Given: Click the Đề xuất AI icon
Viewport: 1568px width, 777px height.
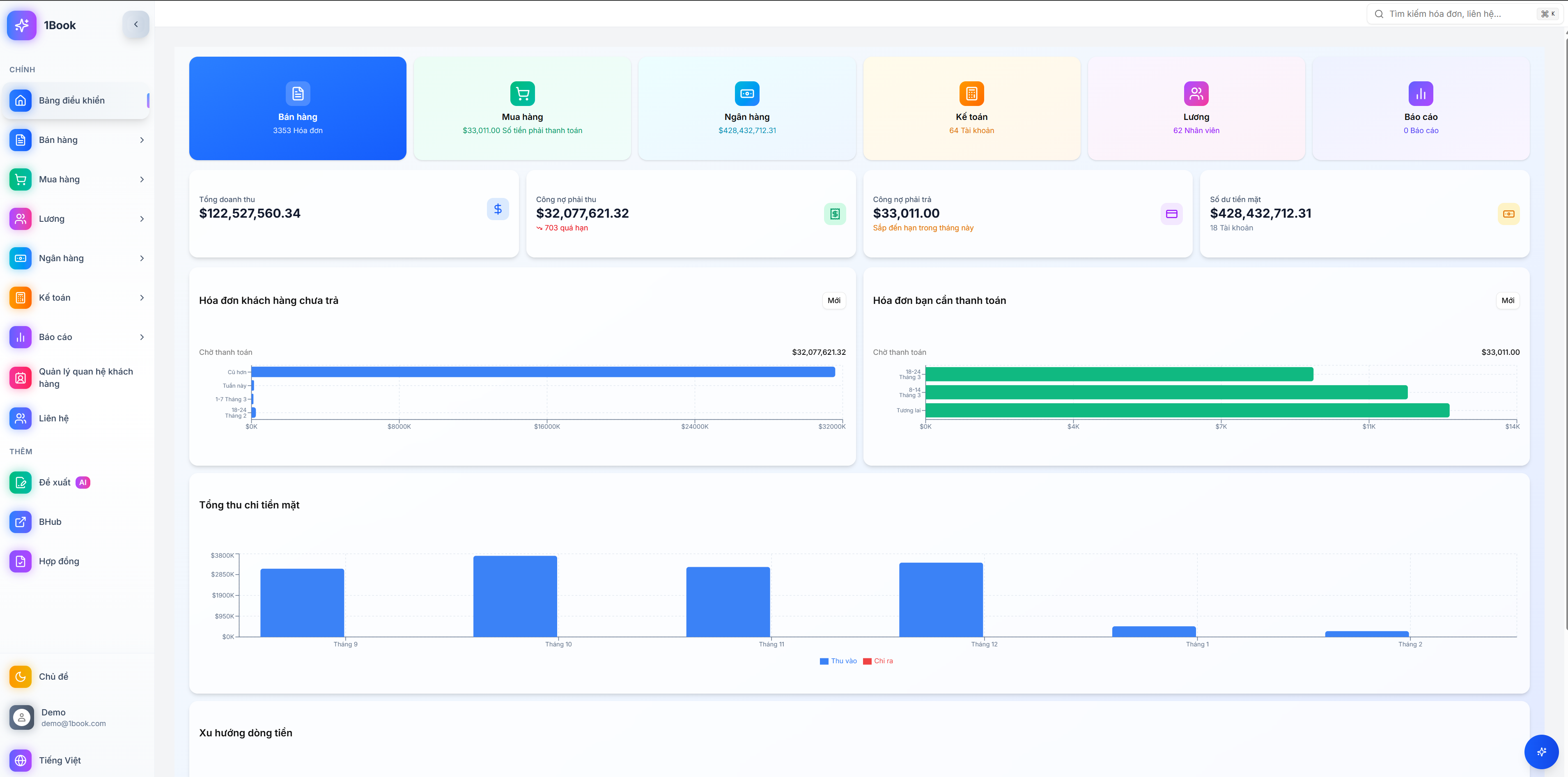Looking at the screenshot, I should [21, 482].
